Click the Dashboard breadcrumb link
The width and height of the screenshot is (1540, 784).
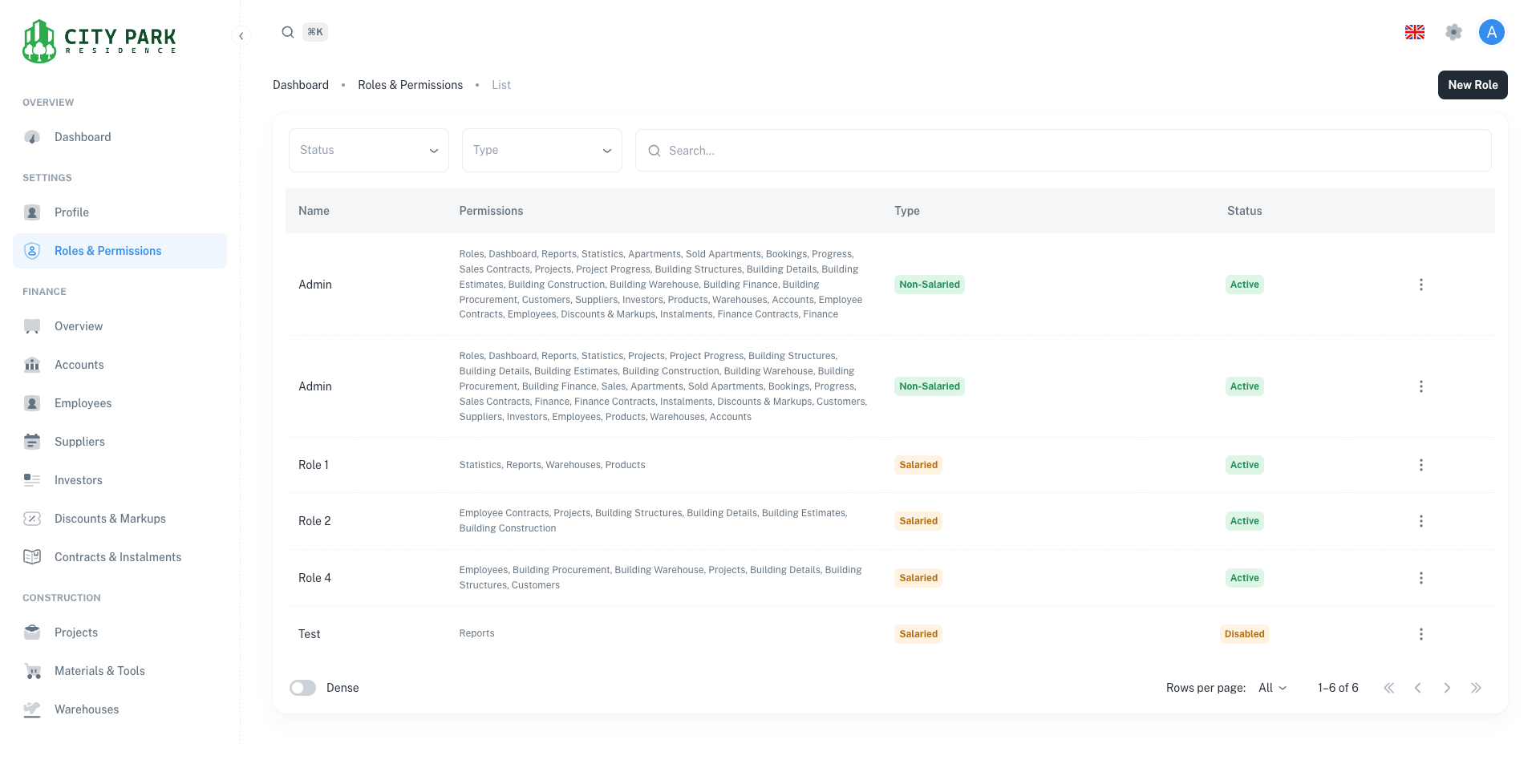(x=301, y=85)
